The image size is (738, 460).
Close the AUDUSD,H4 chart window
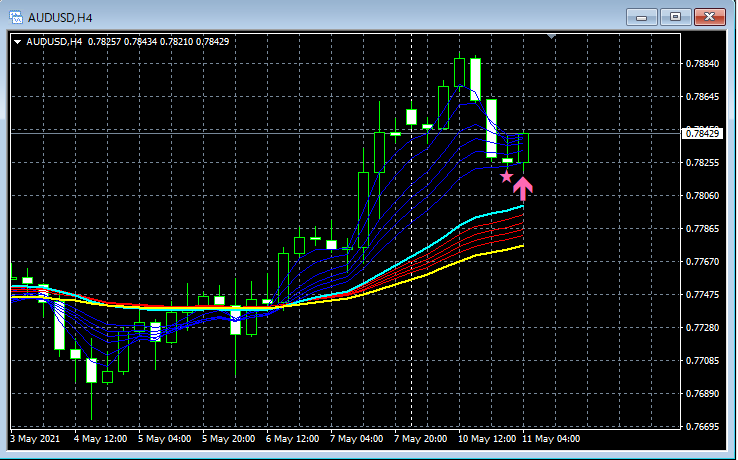tap(710, 17)
